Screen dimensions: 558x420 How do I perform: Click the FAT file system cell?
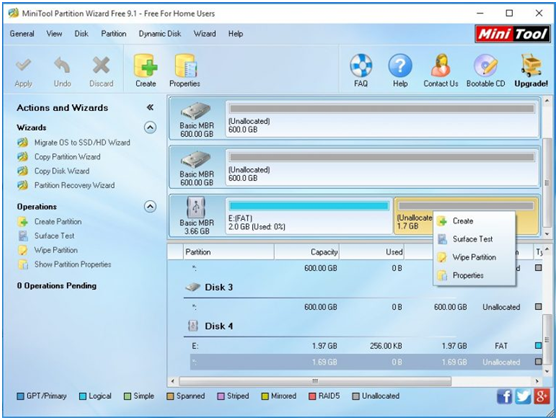[x=501, y=346]
